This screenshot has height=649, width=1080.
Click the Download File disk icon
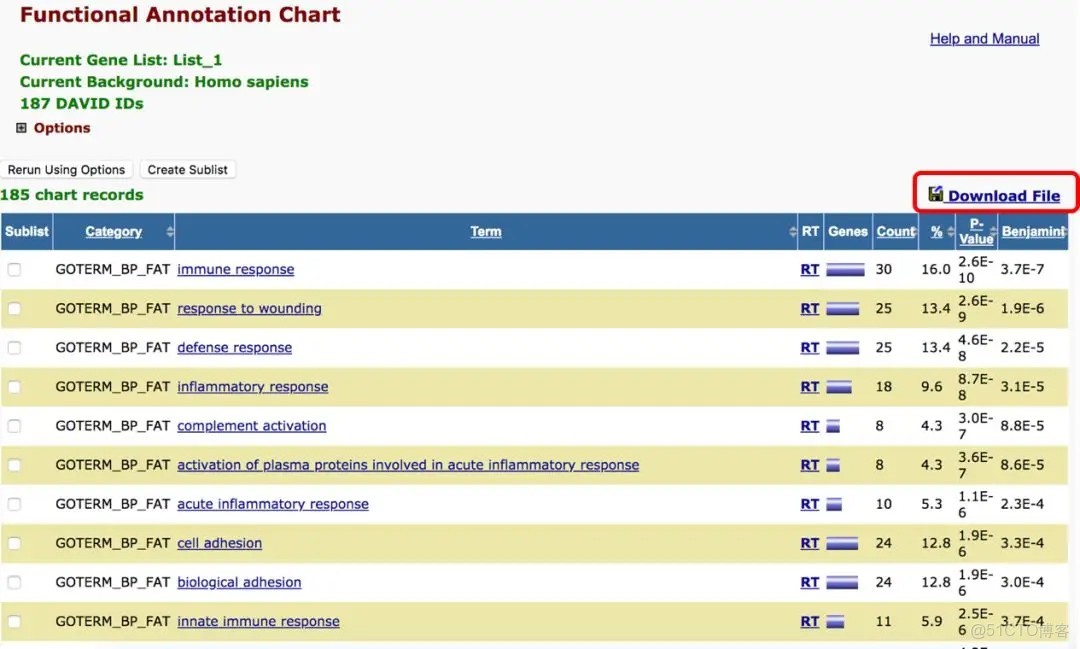point(935,194)
